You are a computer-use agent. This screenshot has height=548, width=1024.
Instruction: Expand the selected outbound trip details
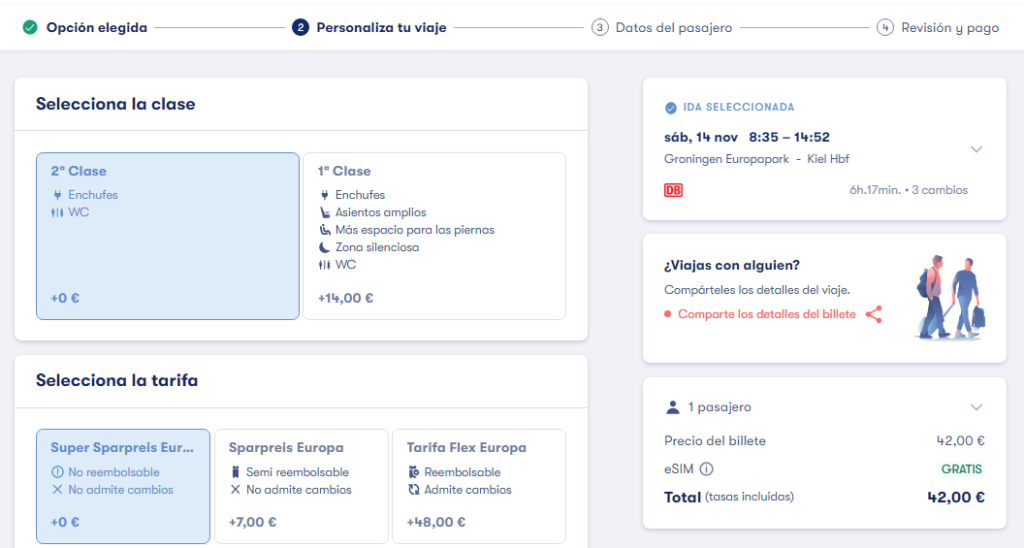coord(976,150)
